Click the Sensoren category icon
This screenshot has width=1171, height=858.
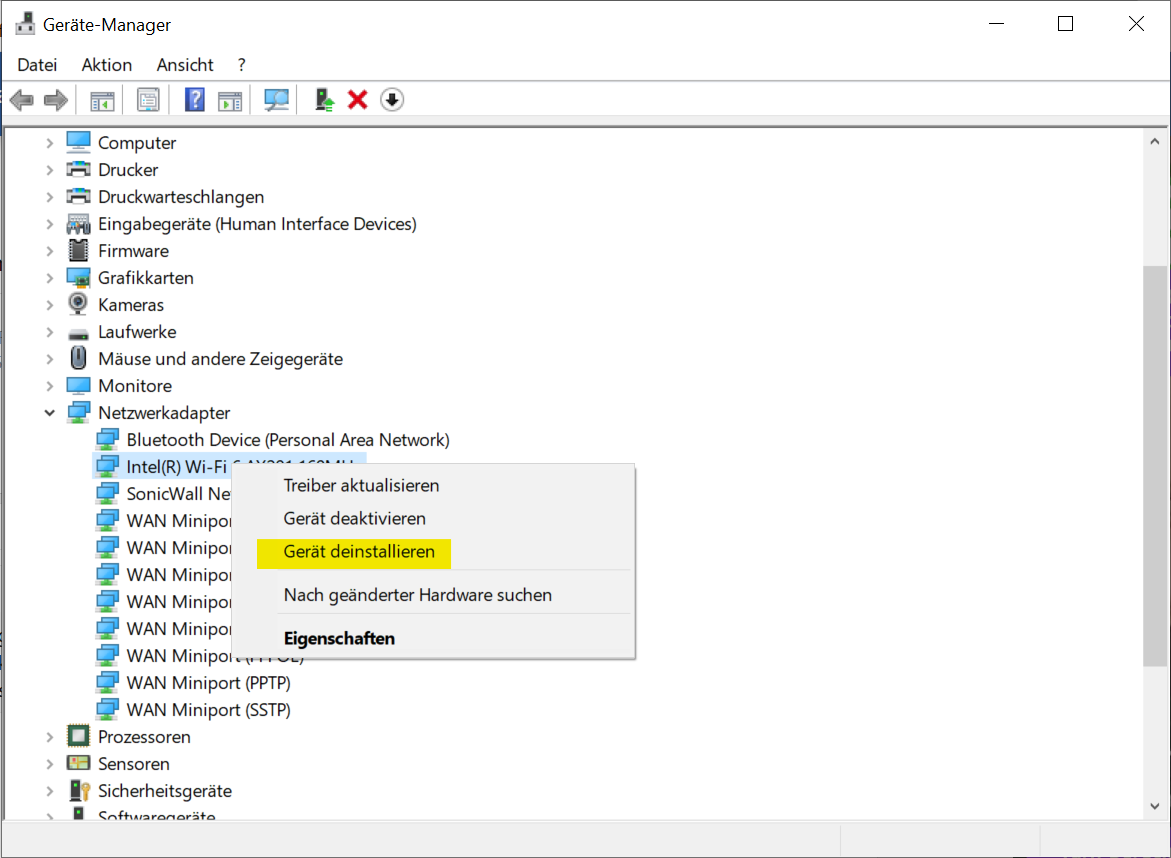click(x=78, y=763)
